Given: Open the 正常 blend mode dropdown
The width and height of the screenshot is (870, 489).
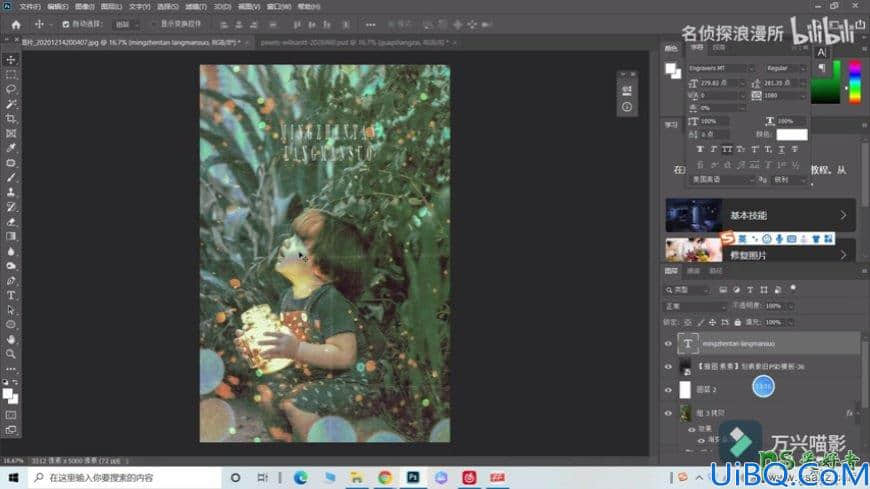Looking at the screenshot, I should 696,306.
